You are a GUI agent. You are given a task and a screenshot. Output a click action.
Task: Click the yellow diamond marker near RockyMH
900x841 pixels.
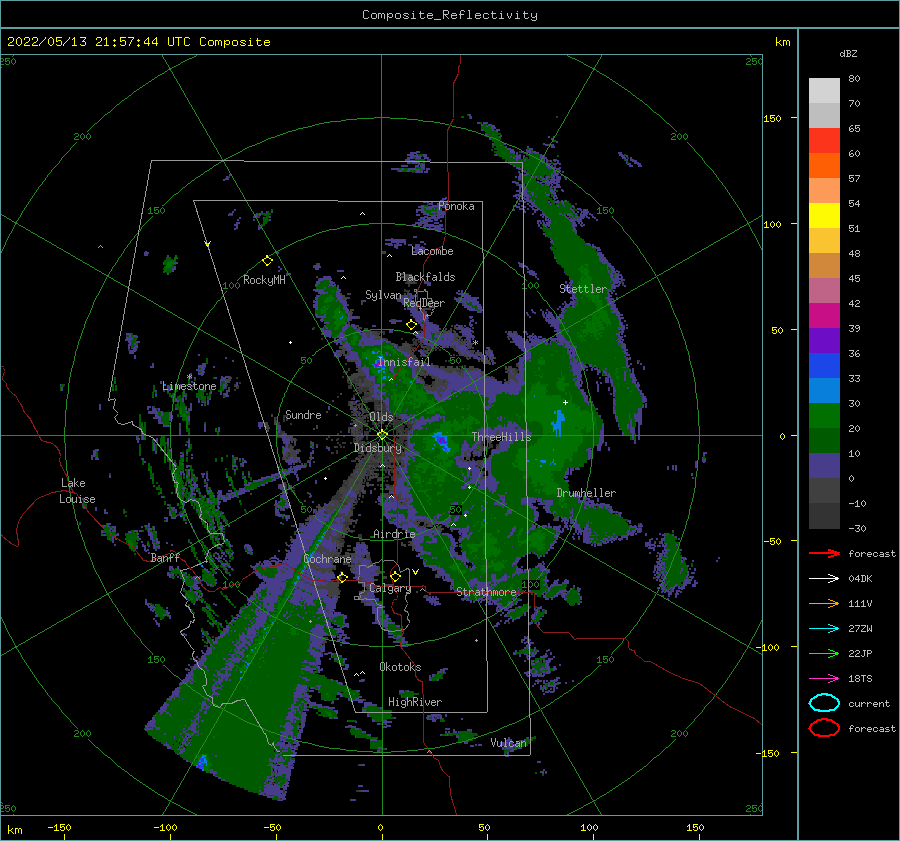267,261
